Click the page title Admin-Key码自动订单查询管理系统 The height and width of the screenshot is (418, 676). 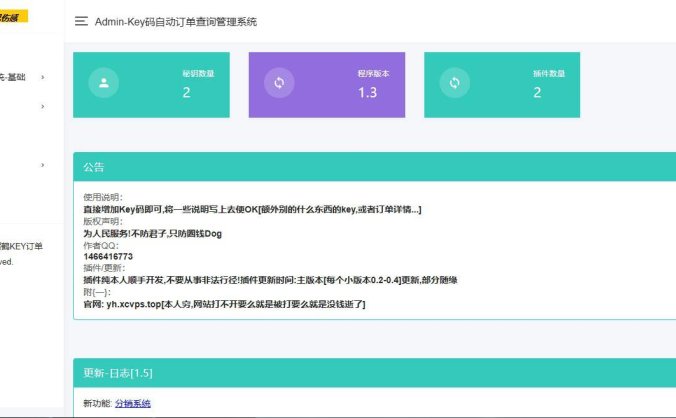[x=176, y=22]
